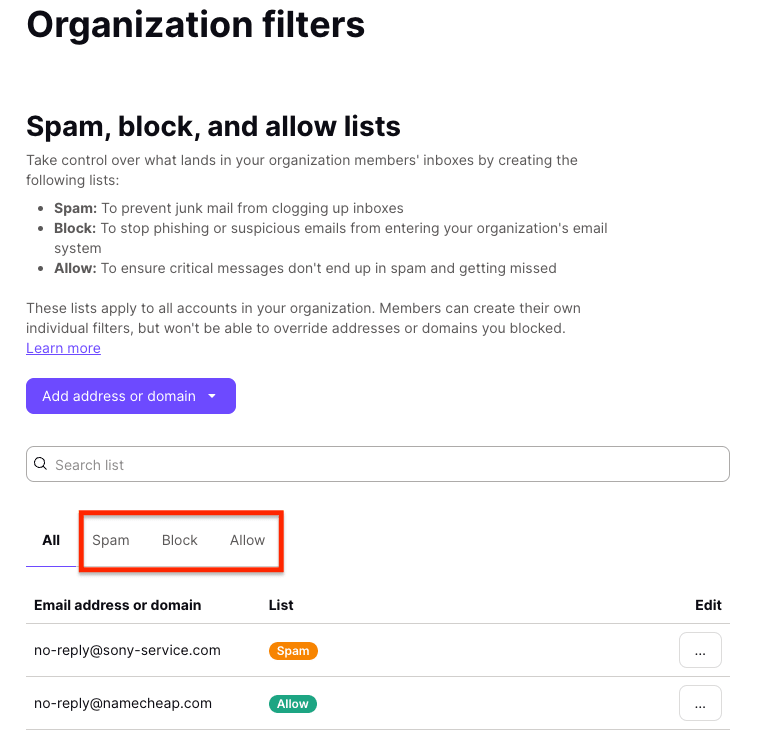Select the Allow tab

click(x=247, y=540)
